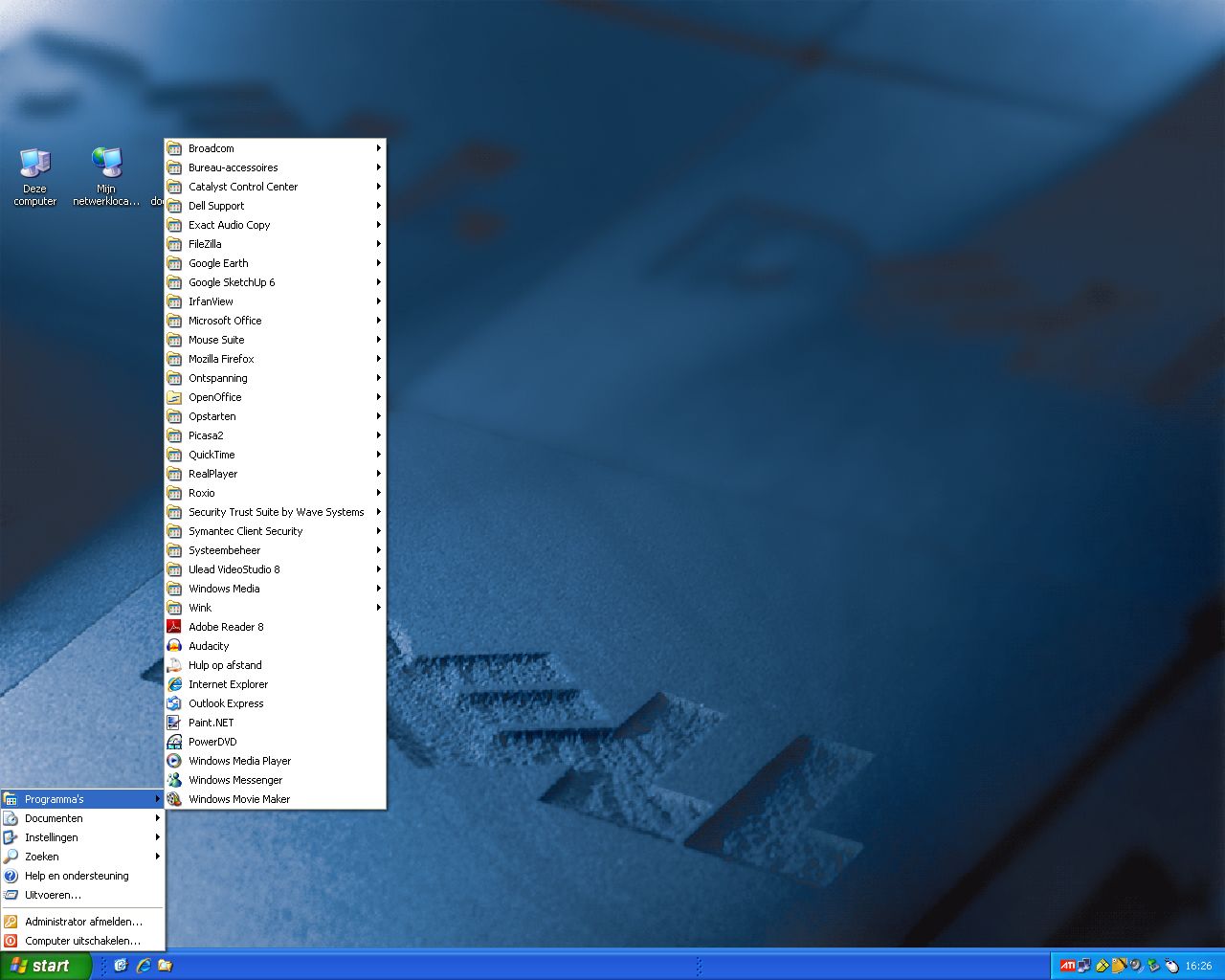Expand the Exact Audio Copy submenu
1225x980 pixels.
coord(276,225)
